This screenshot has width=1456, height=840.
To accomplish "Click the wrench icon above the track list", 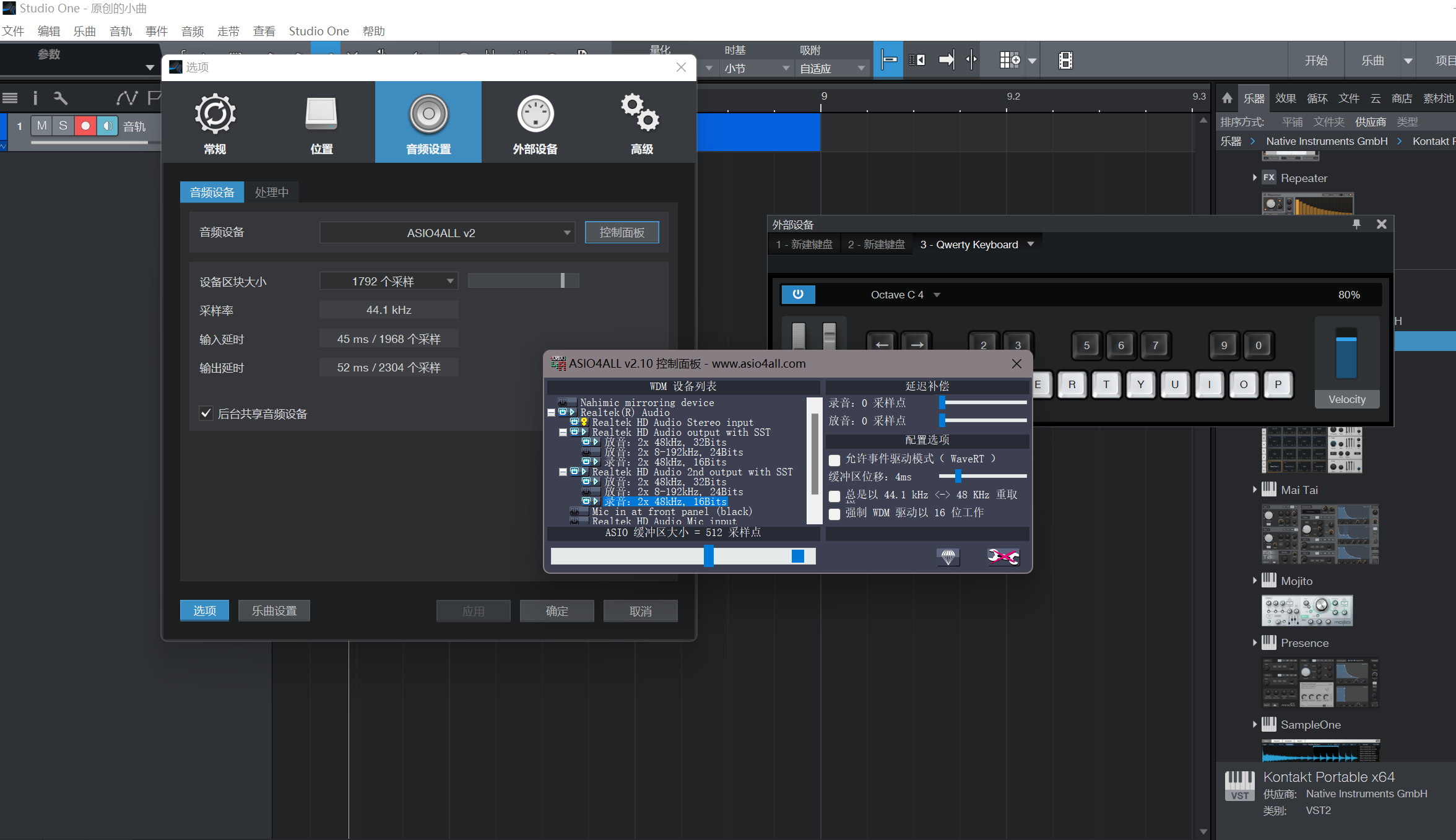I will click(60, 98).
